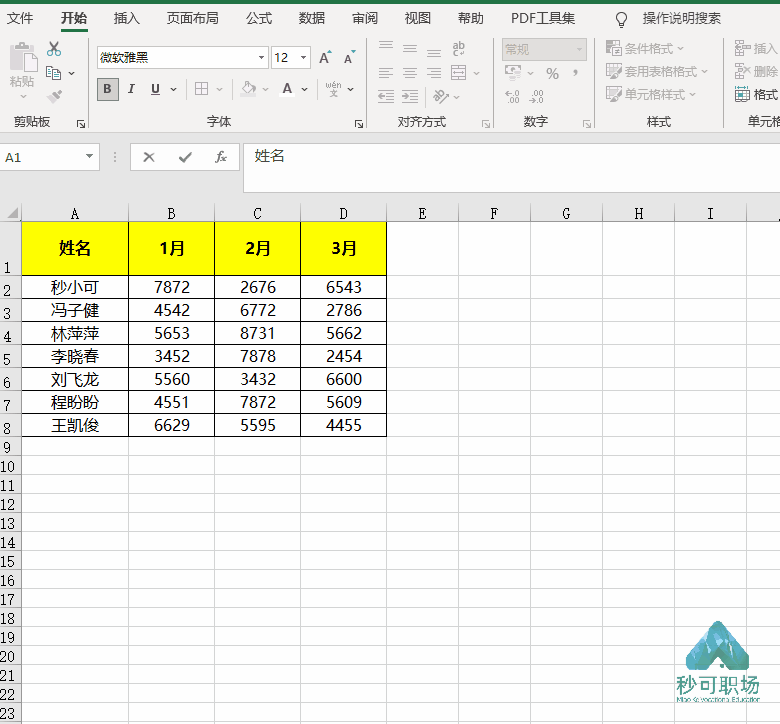The width and height of the screenshot is (780, 724).
Task: Expand the Name Box dropdown arrow
Action: point(89,157)
